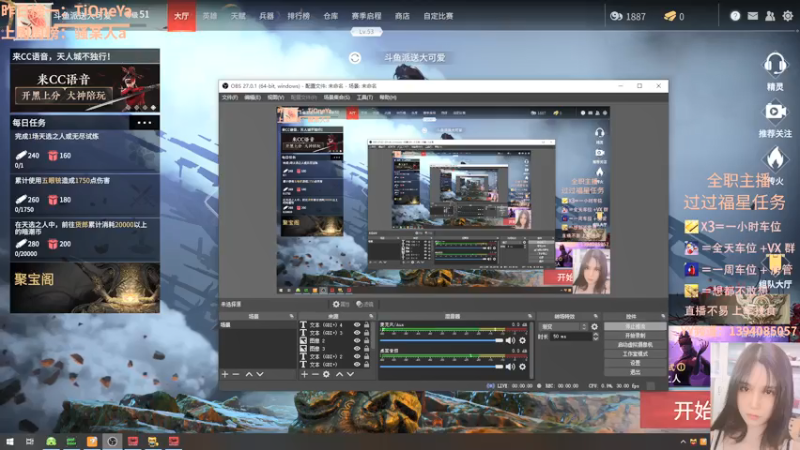800x450 pixels.
Task: Open Windows Start menu
Action: coord(10,441)
